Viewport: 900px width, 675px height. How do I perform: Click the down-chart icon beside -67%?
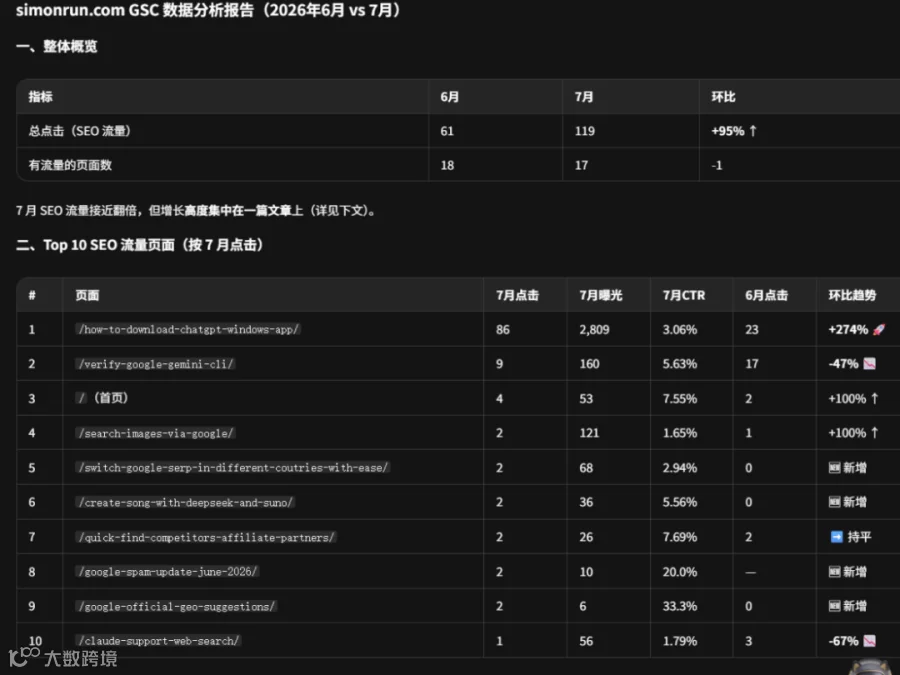pos(870,641)
